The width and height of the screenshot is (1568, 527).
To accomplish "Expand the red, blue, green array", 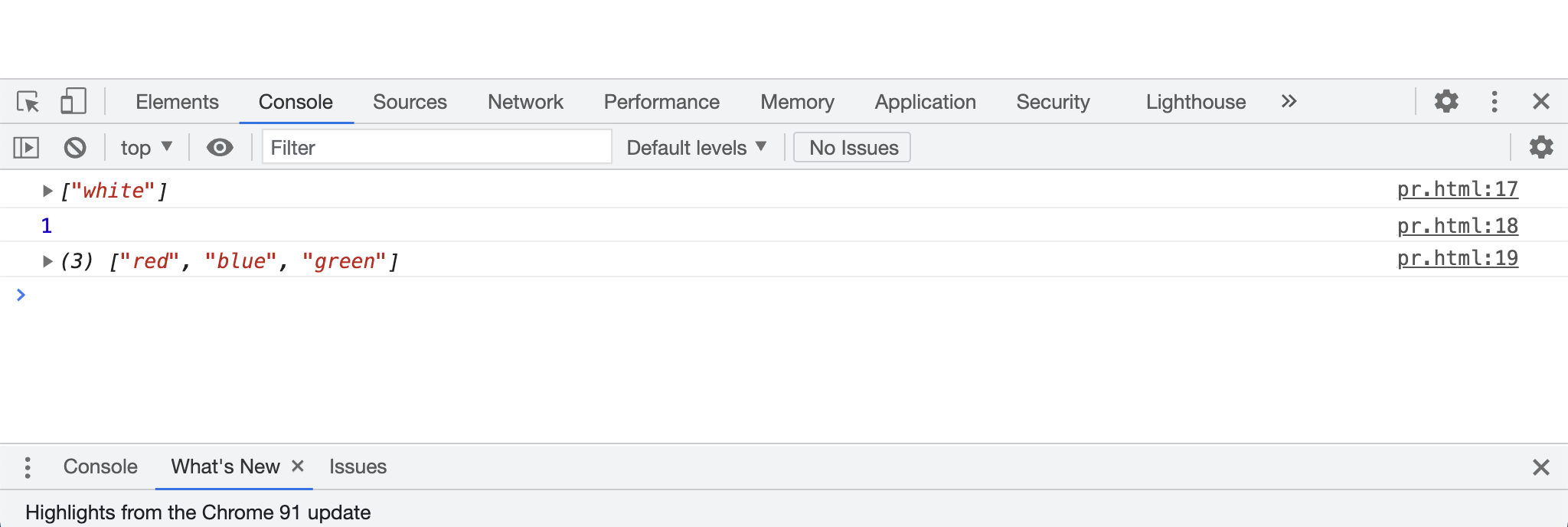I will coord(47,261).
